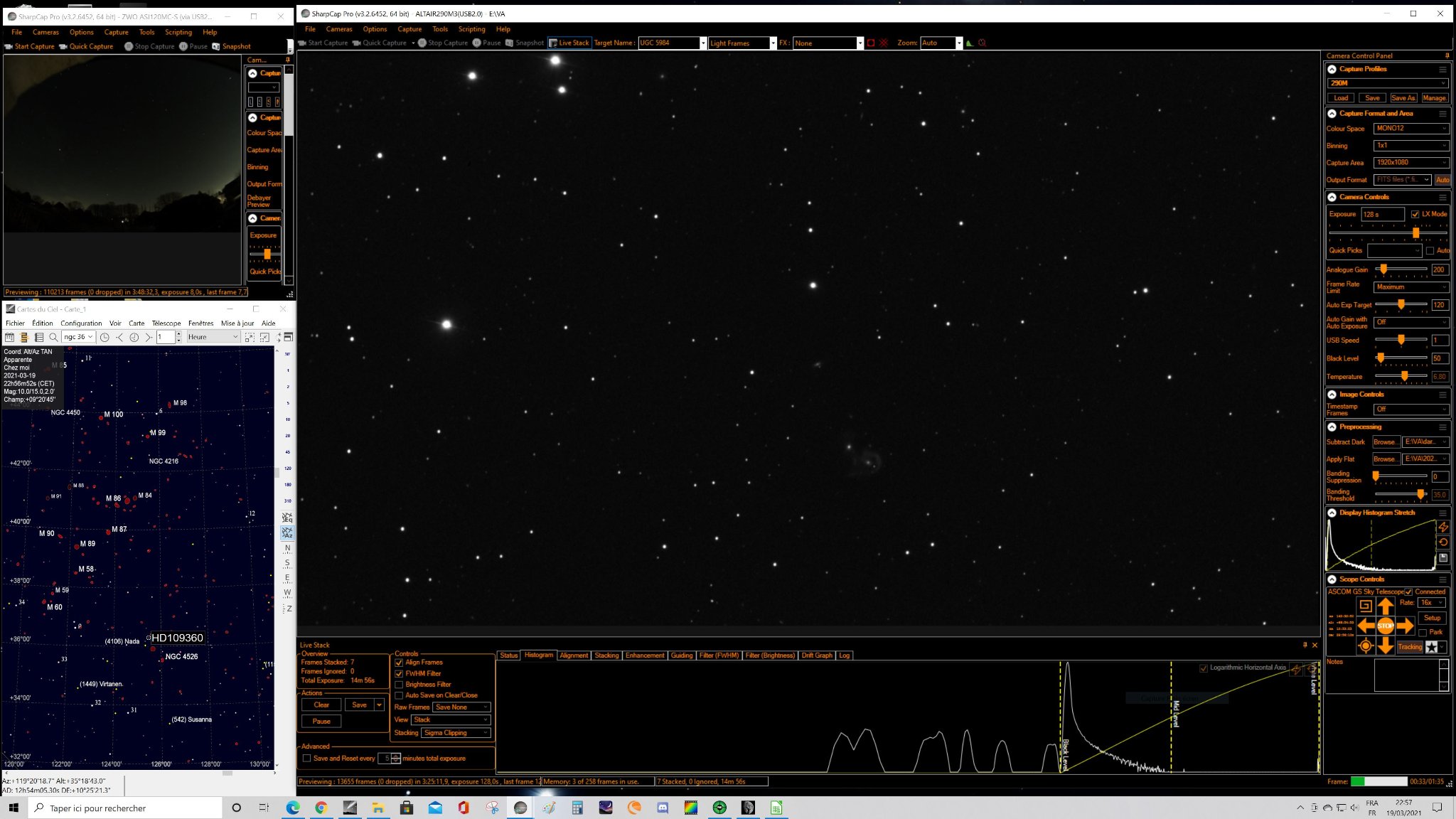Click the orange list icon in Cartes du Ciel toolbar
Image resolution: width=1456 pixels, height=819 pixels.
[x=24, y=337]
